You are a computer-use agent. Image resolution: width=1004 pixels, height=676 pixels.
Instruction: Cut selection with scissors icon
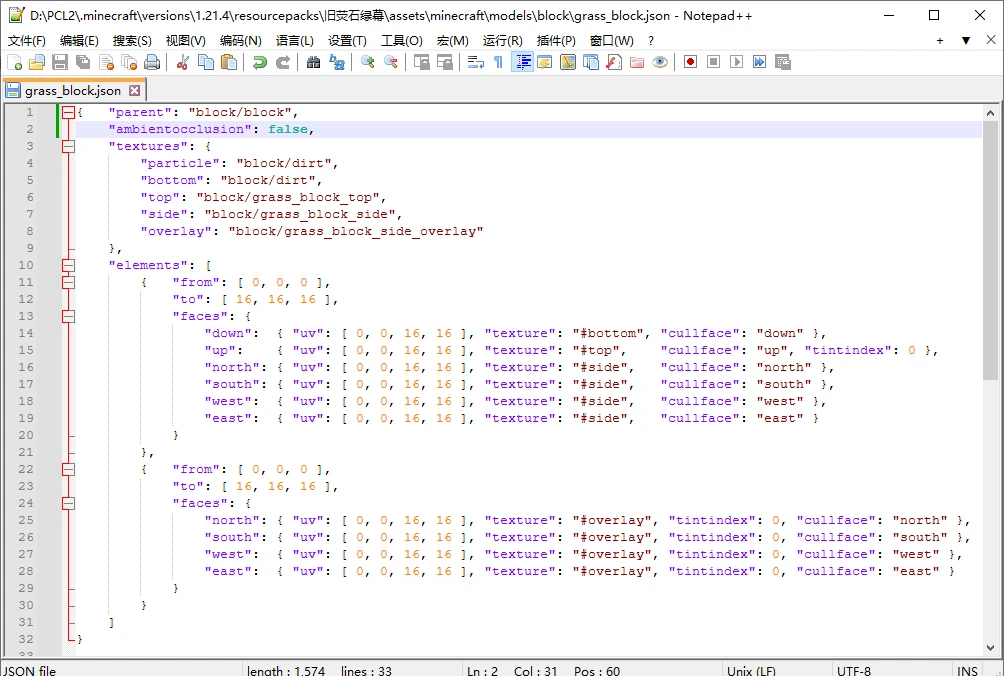(x=182, y=62)
